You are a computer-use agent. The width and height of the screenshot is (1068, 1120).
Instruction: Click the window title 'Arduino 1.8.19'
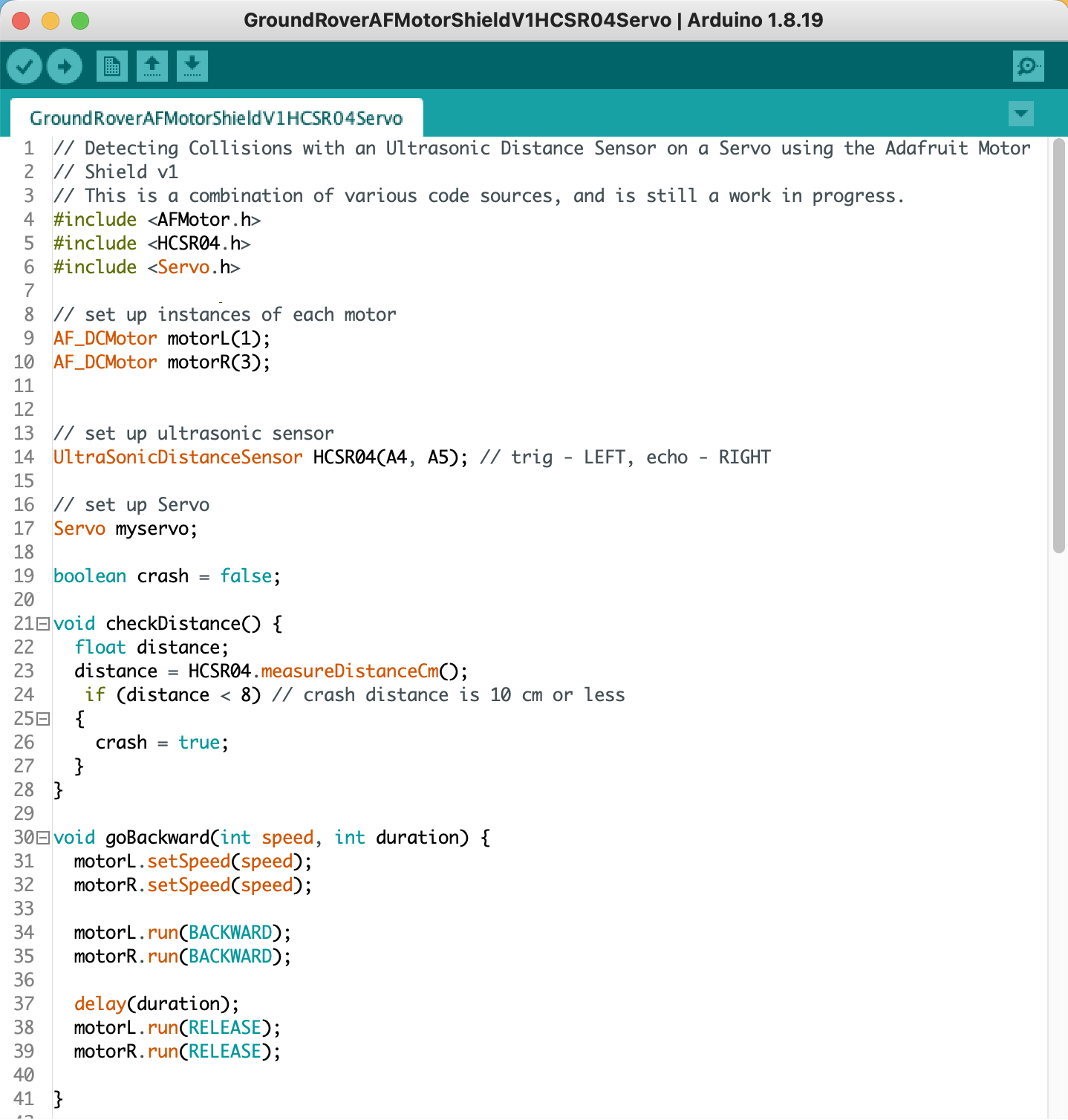(755, 20)
